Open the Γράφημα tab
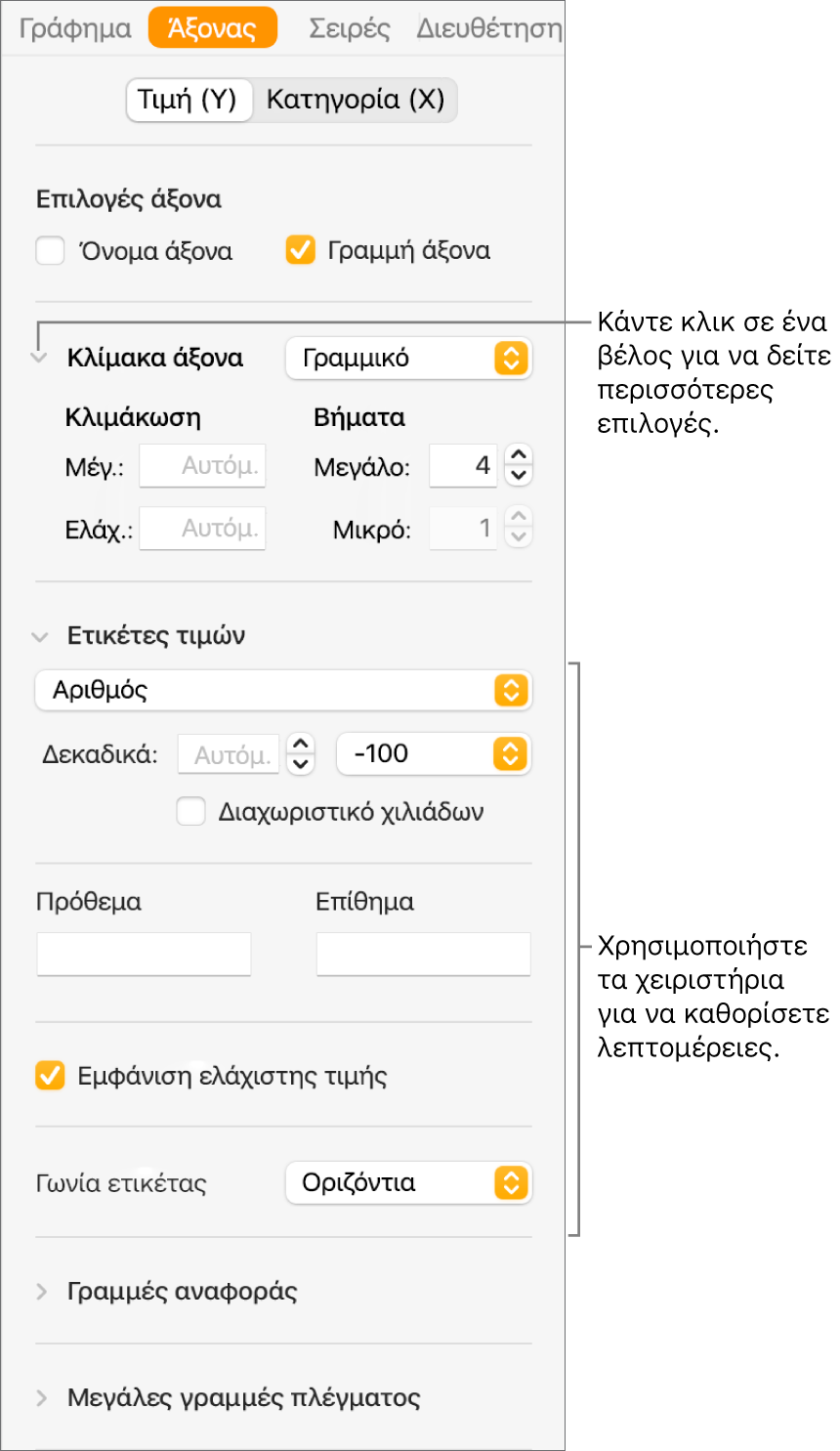 click(x=75, y=28)
